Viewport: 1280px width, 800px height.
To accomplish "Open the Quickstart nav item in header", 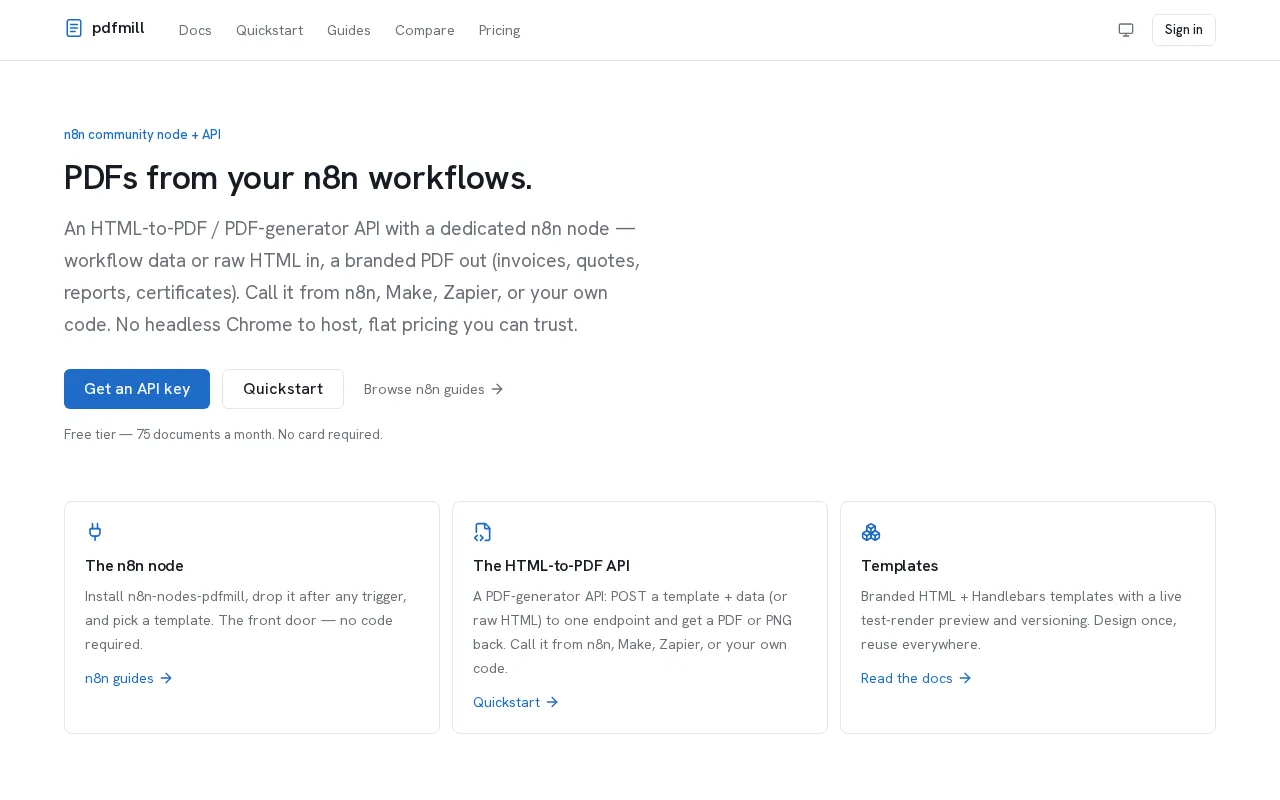I will click(269, 30).
